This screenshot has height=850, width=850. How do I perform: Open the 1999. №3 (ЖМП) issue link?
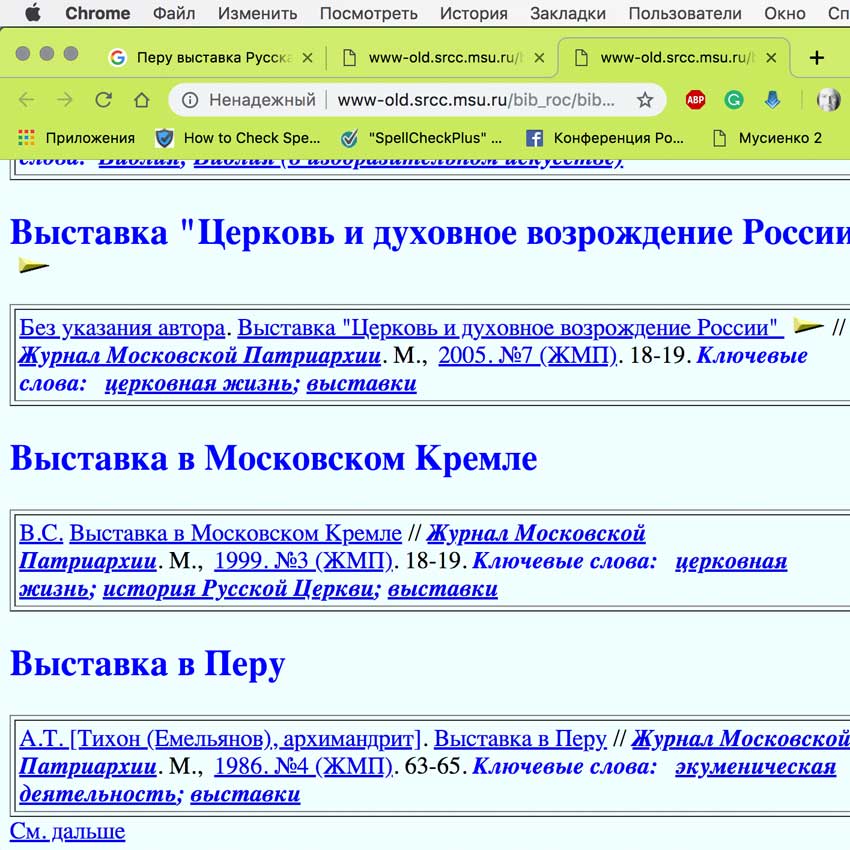pyautogui.click(x=303, y=561)
